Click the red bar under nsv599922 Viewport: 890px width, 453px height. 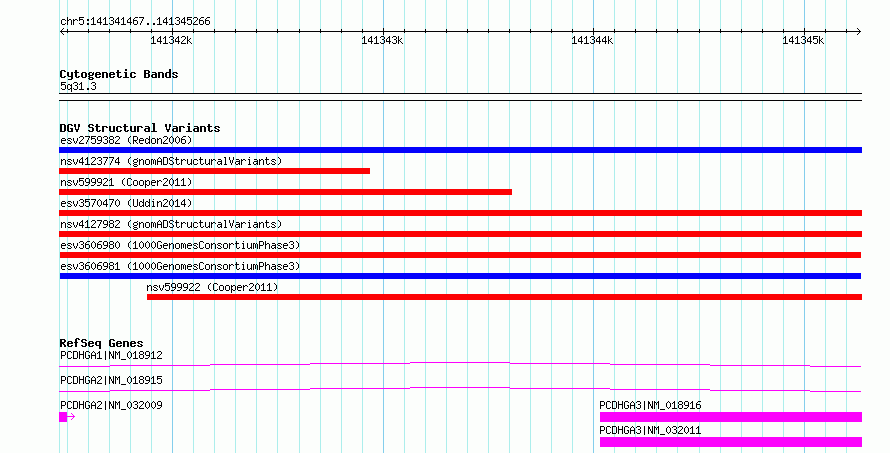tap(505, 297)
